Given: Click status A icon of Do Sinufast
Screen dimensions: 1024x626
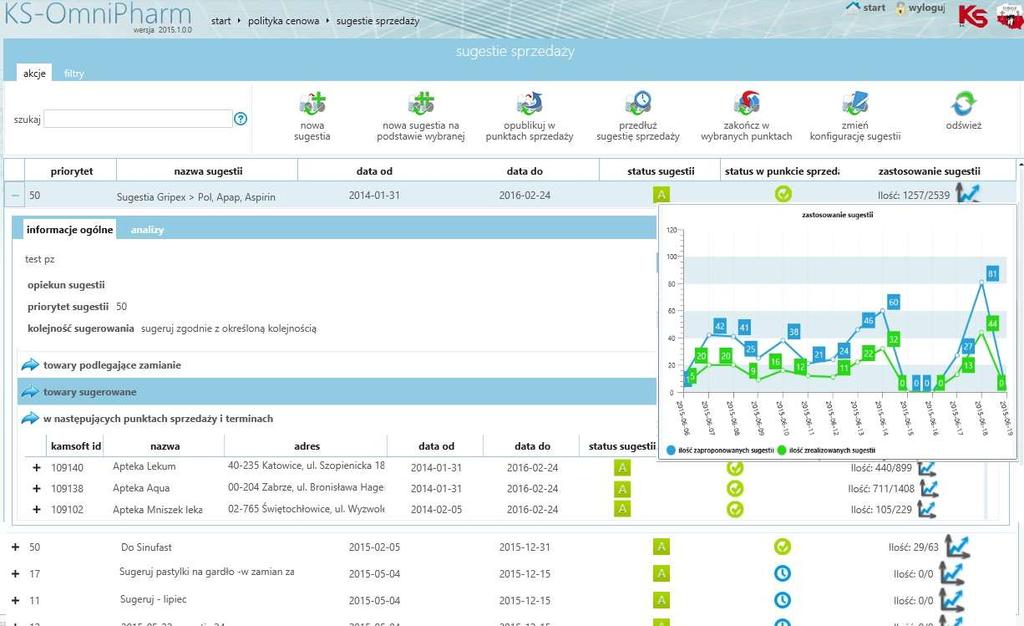Looking at the screenshot, I should pos(661,547).
